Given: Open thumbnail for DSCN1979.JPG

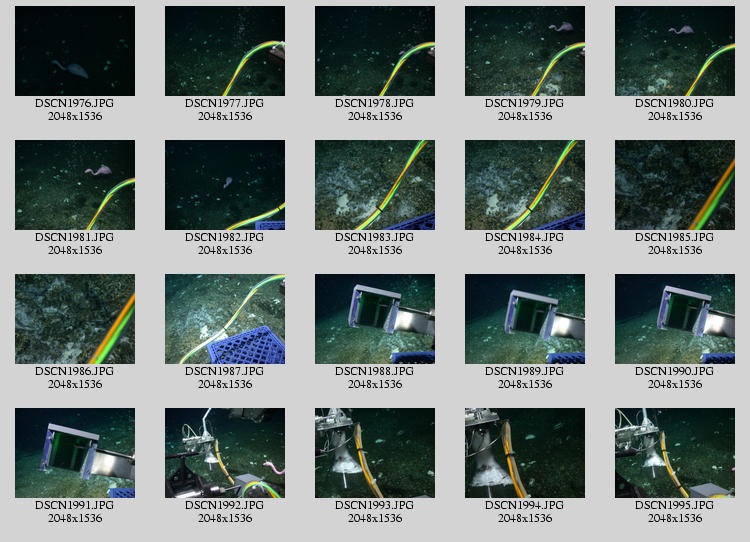Looking at the screenshot, I should coord(525,51).
